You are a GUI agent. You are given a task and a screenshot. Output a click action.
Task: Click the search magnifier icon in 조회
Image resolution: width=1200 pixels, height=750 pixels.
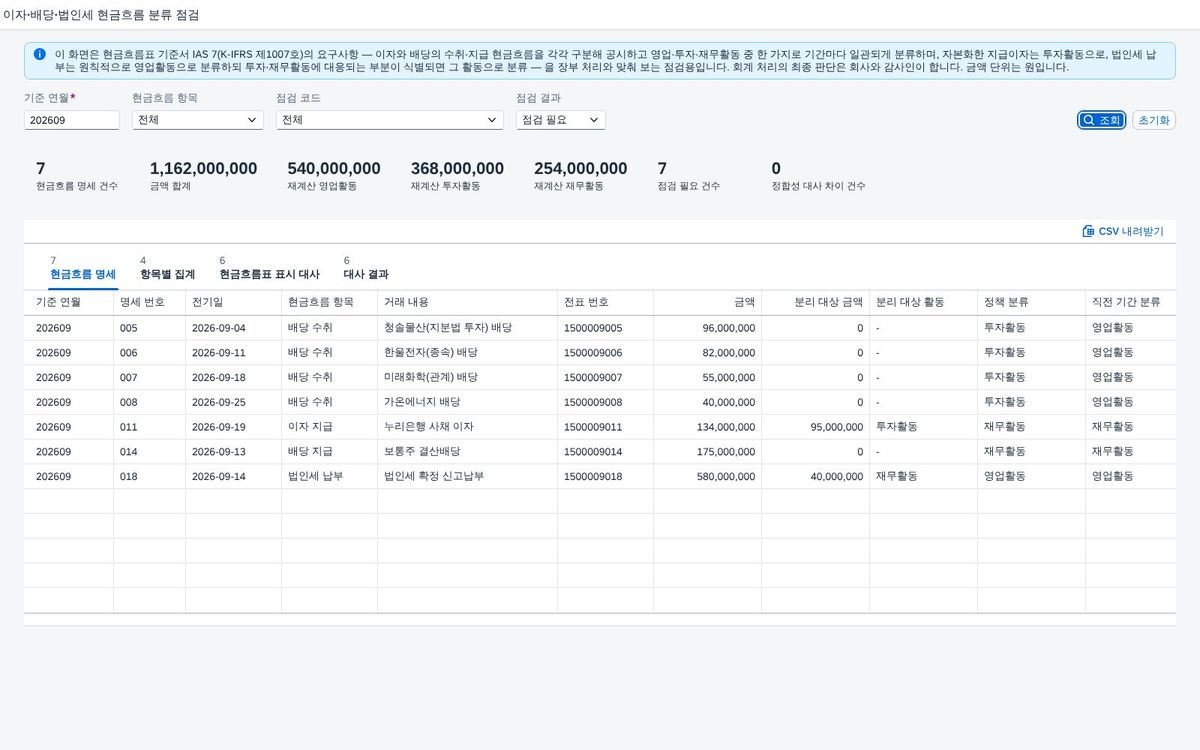[x=1089, y=120]
